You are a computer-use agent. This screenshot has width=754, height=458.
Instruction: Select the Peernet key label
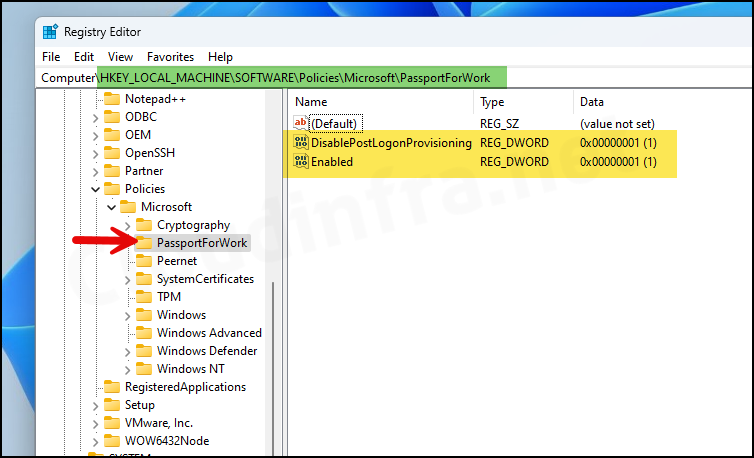177,261
